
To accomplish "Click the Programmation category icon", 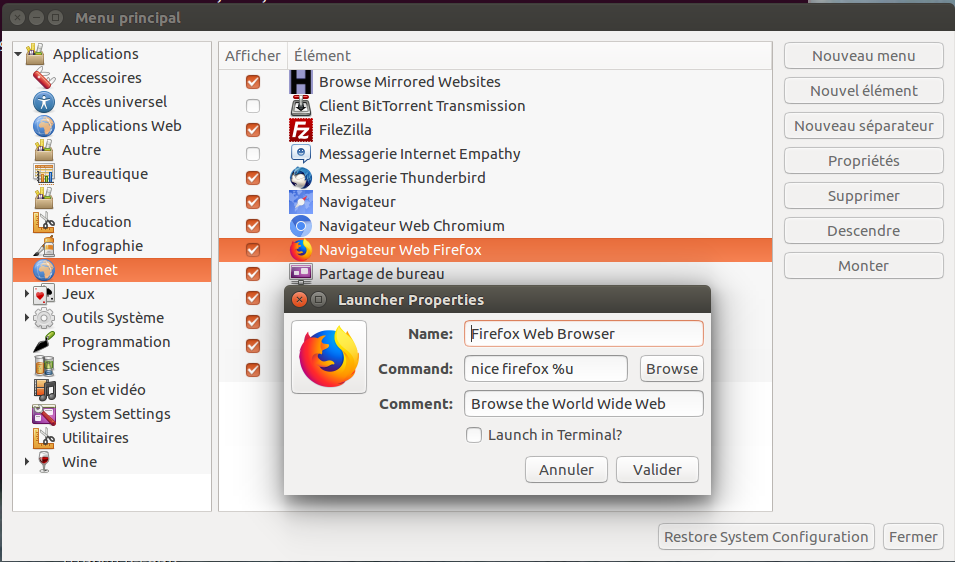I will tap(44, 342).
